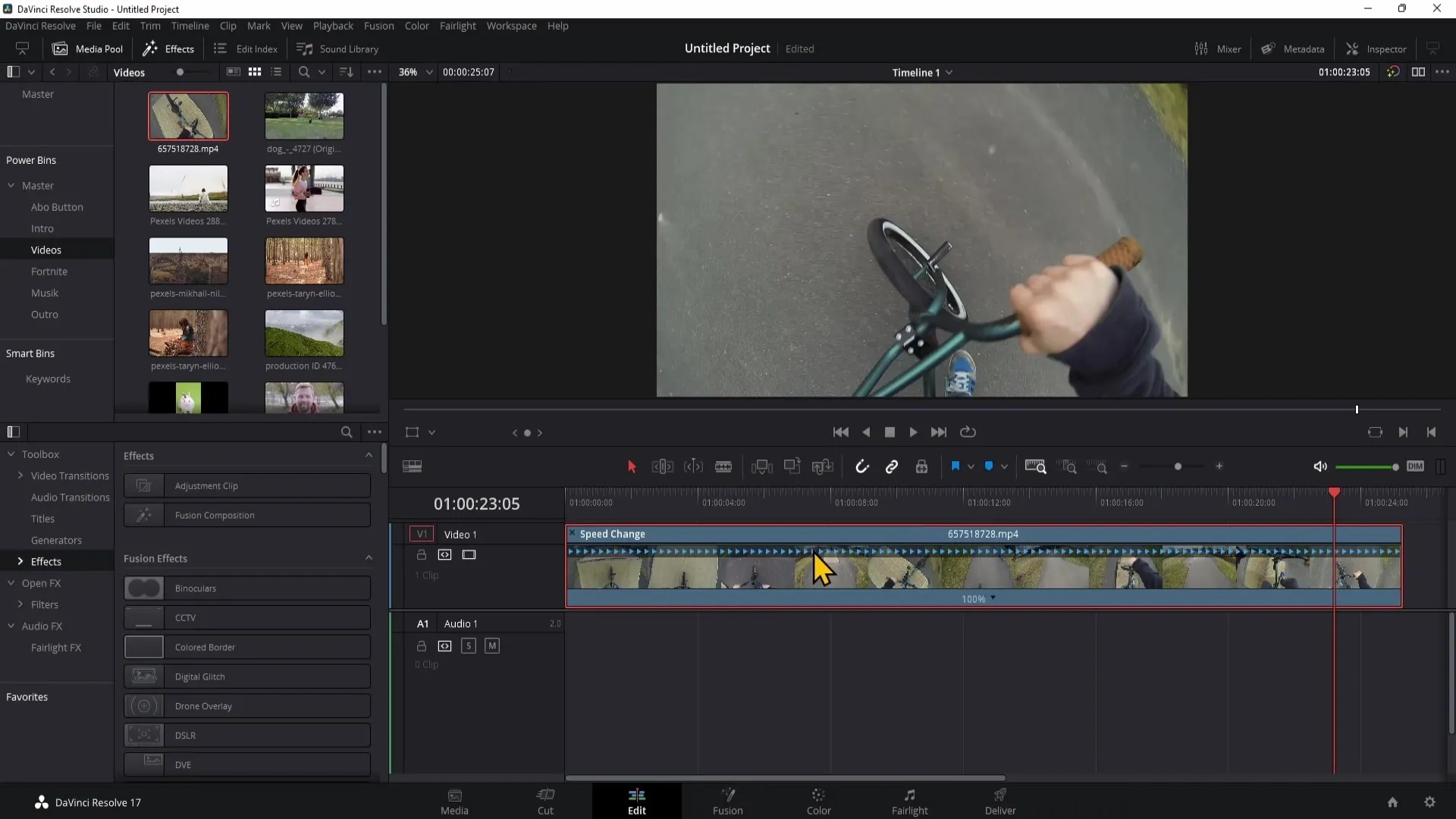This screenshot has height=819, width=1456.
Task: Lock the Video 1 track
Action: [422, 555]
